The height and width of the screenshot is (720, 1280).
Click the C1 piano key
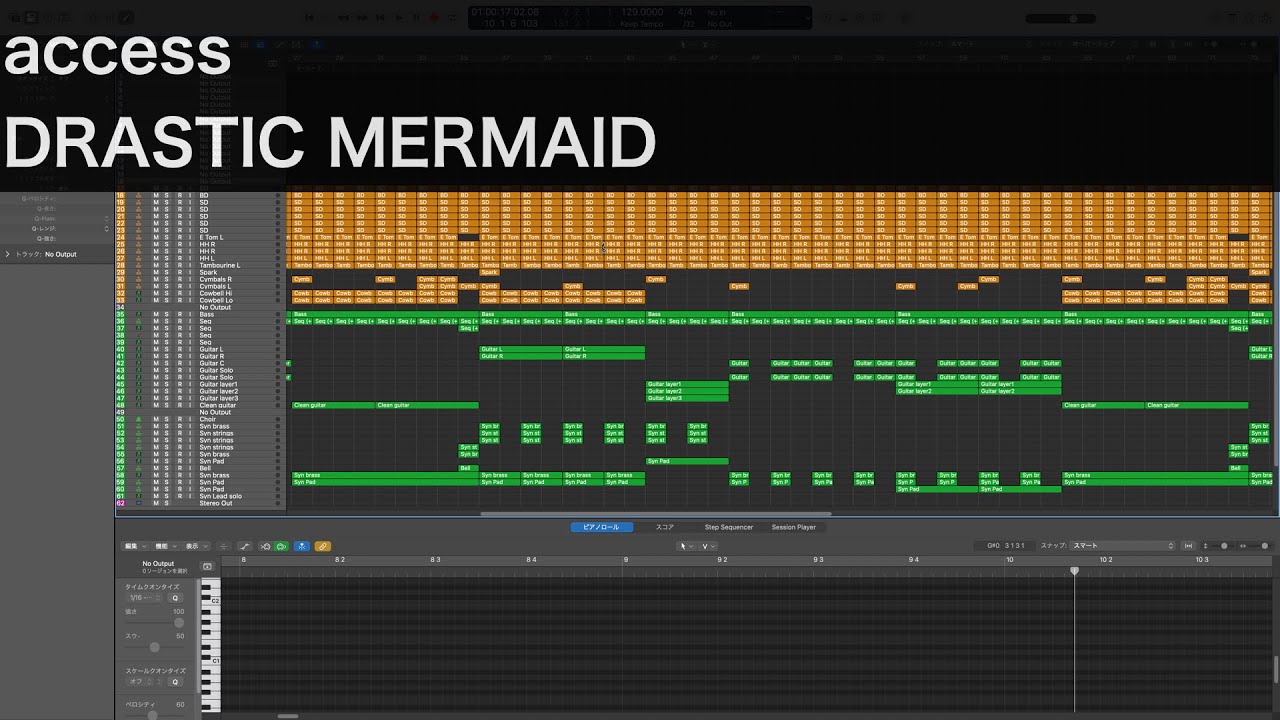211,661
